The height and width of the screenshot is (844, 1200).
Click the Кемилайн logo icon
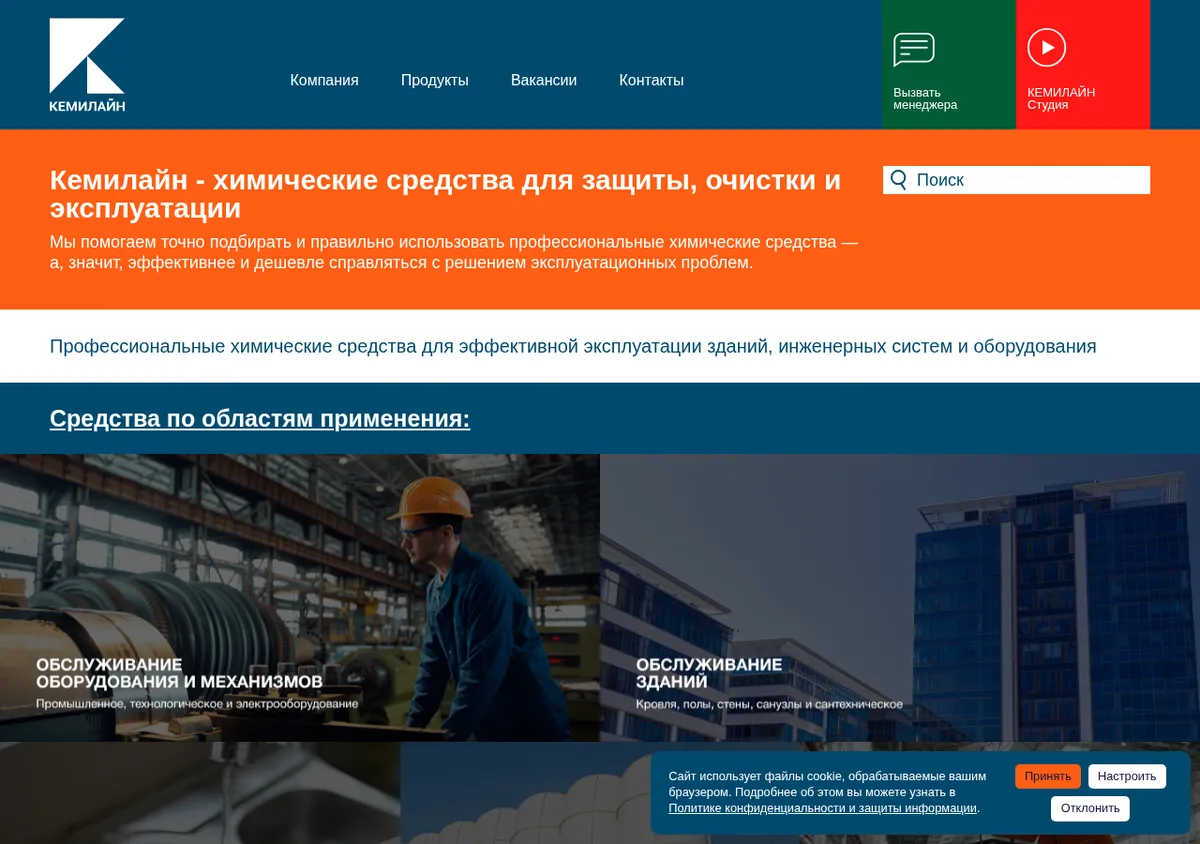click(x=87, y=64)
